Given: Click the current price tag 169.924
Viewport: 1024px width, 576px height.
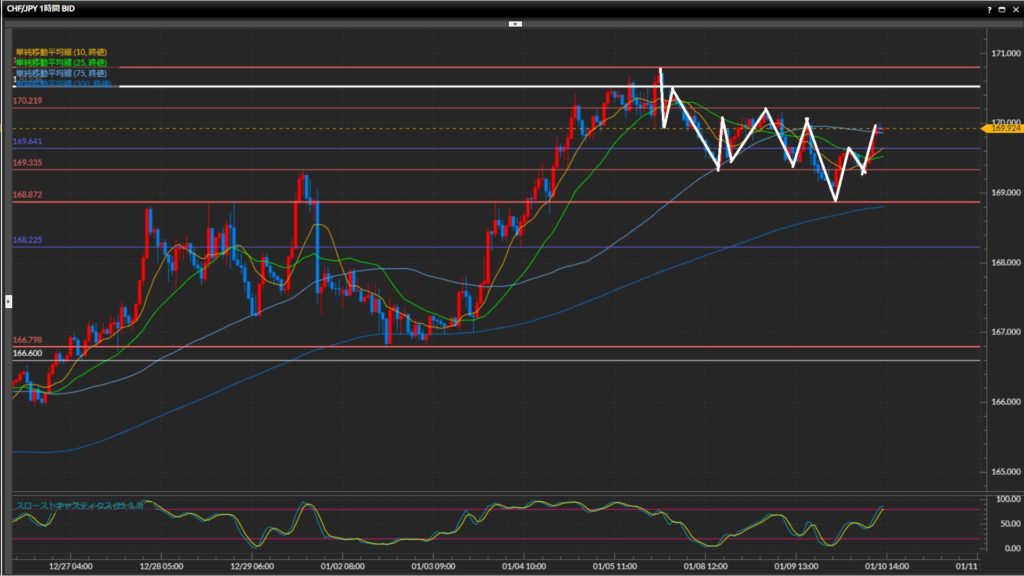Looking at the screenshot, I should 1004,128.
